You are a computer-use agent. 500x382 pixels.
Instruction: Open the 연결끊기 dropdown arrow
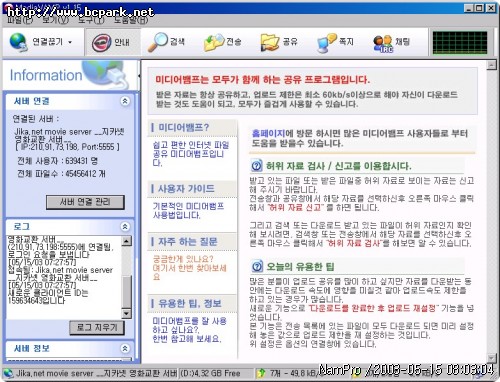[70, 42]
